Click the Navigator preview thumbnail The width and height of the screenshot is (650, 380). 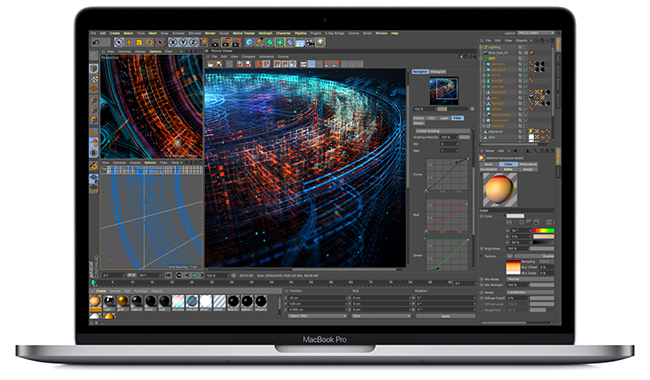[x=444, y=90]
